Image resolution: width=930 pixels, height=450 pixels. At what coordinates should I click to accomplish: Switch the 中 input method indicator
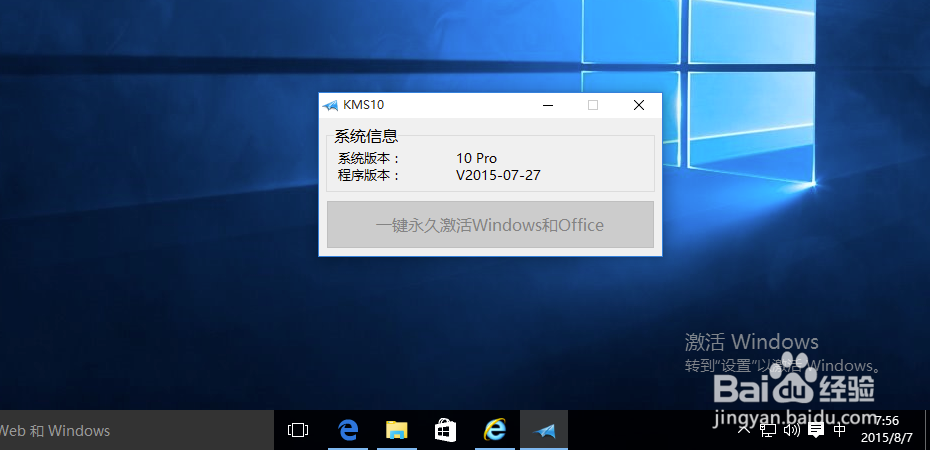click(x=839, y=430)
